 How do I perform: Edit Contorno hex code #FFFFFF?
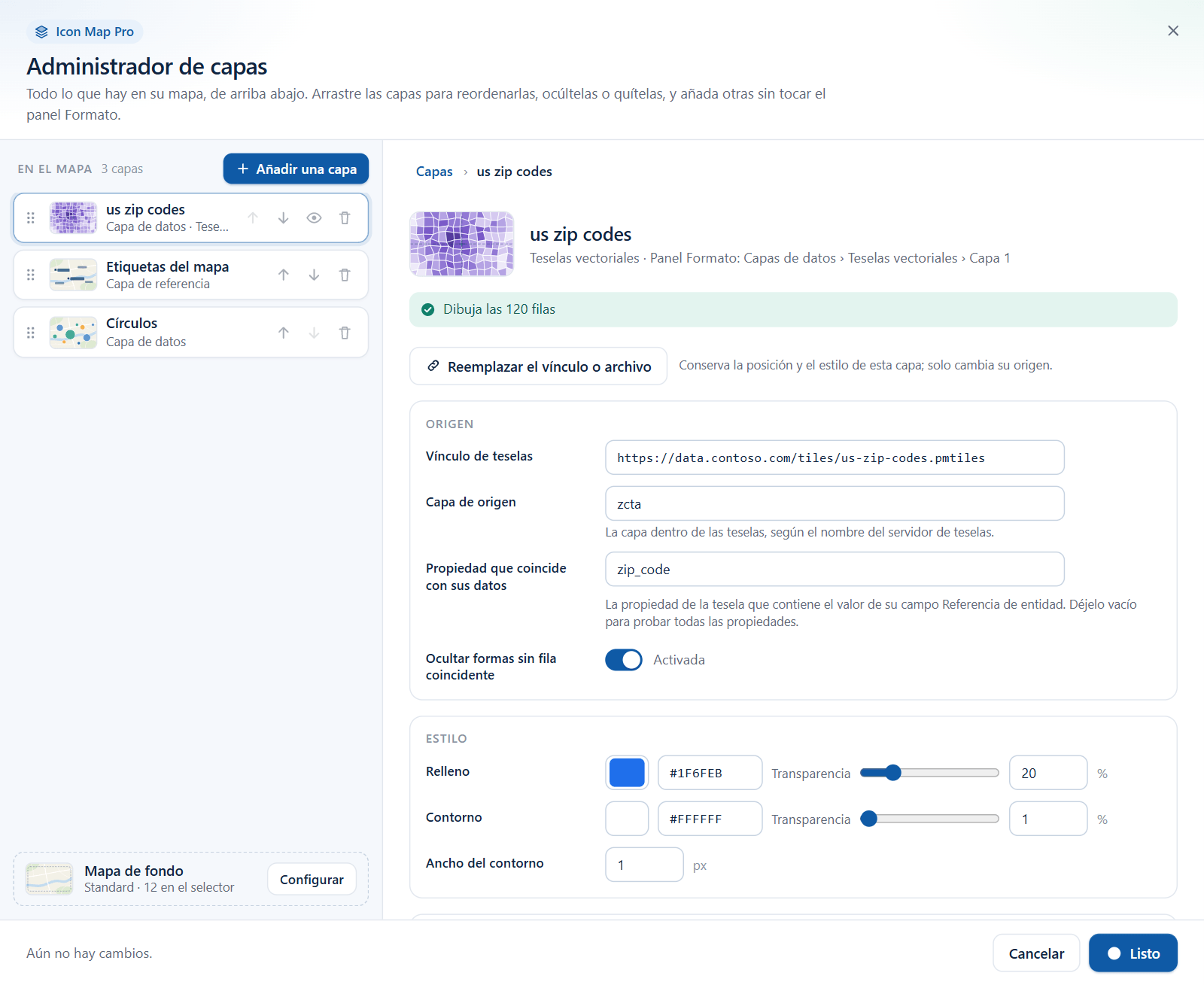(710, 819)
